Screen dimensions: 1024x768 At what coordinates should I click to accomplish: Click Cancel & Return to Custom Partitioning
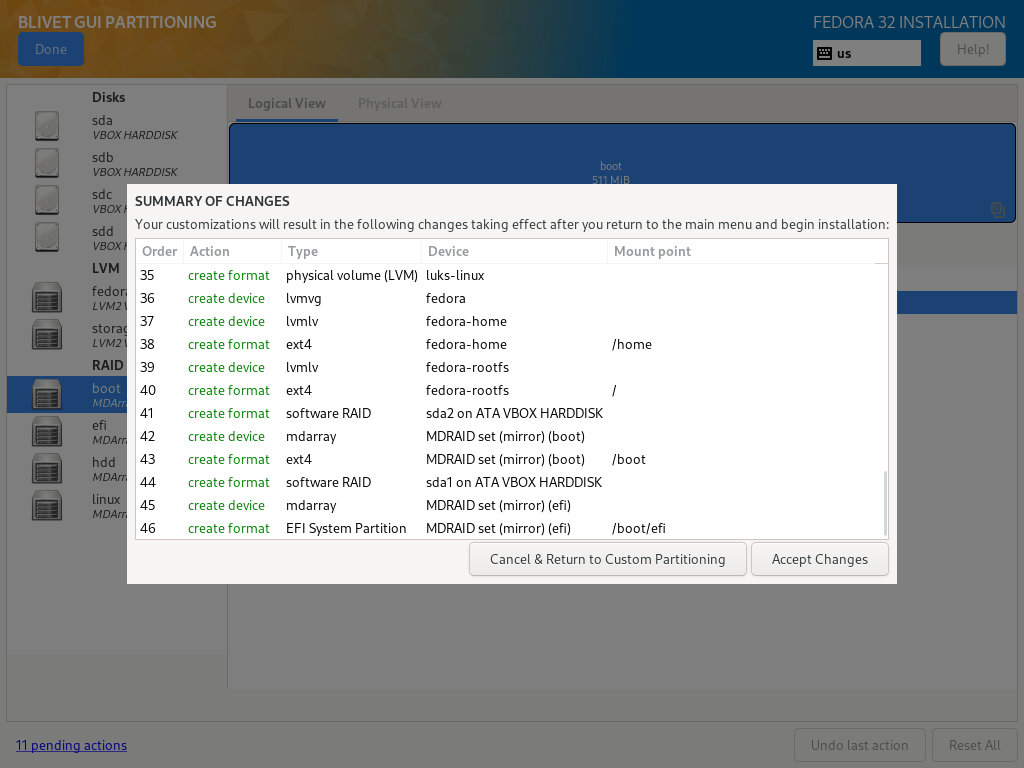(x=607, y=559)
